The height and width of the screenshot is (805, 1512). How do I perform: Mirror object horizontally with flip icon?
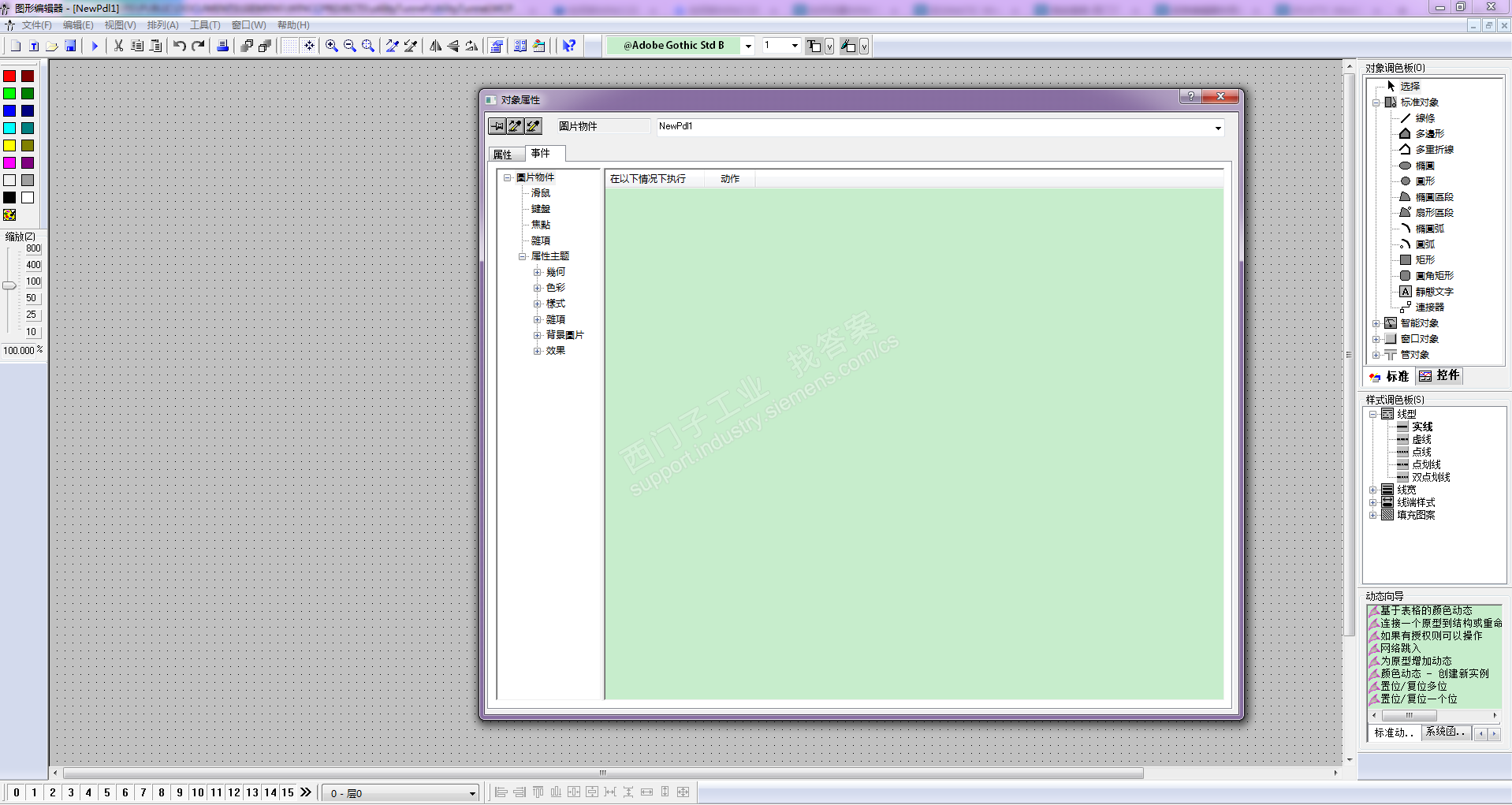(435, 46)
